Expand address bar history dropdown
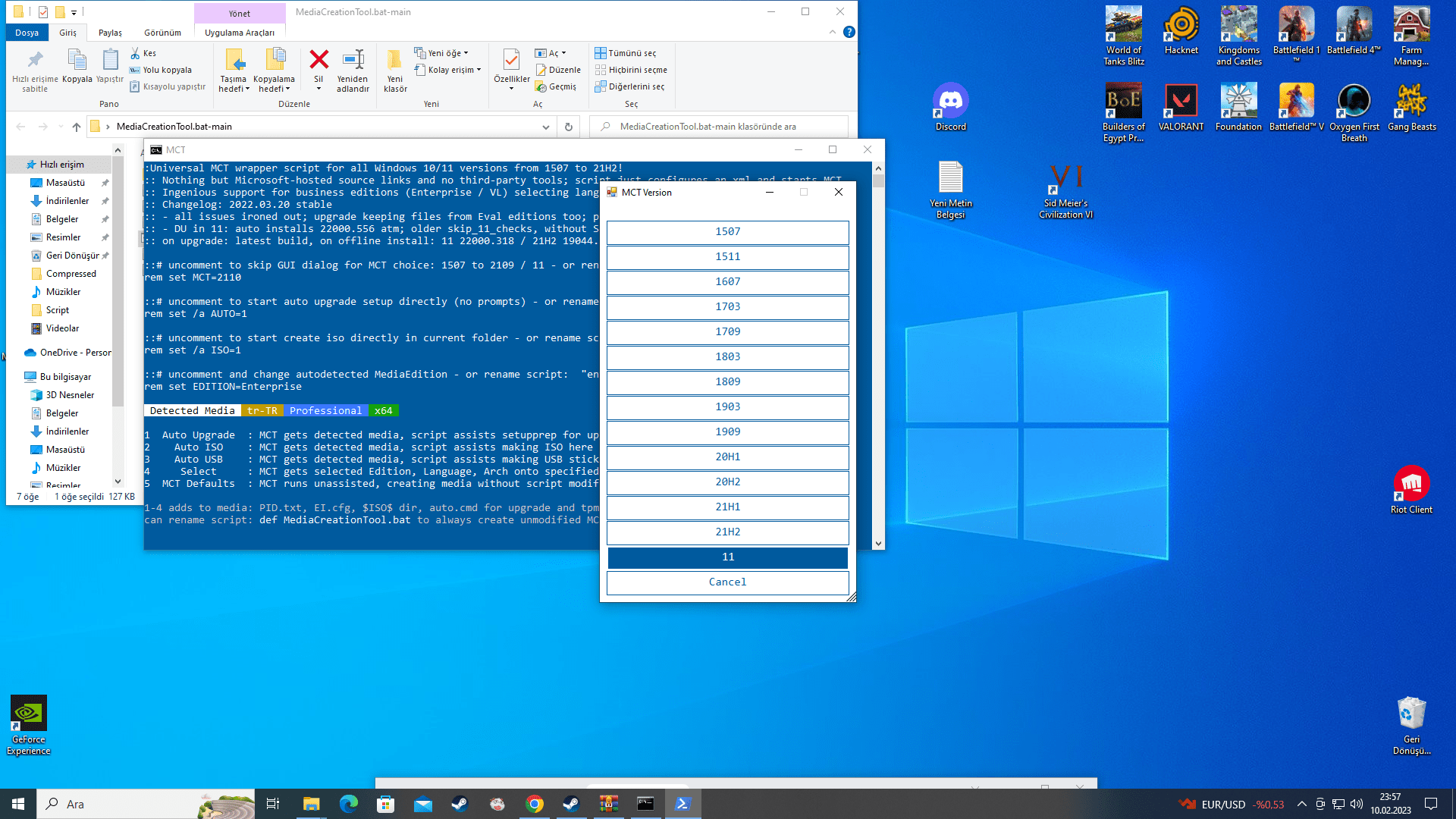Image resolution: width=1456 pixels, height=819 pixels. (545, 127)
